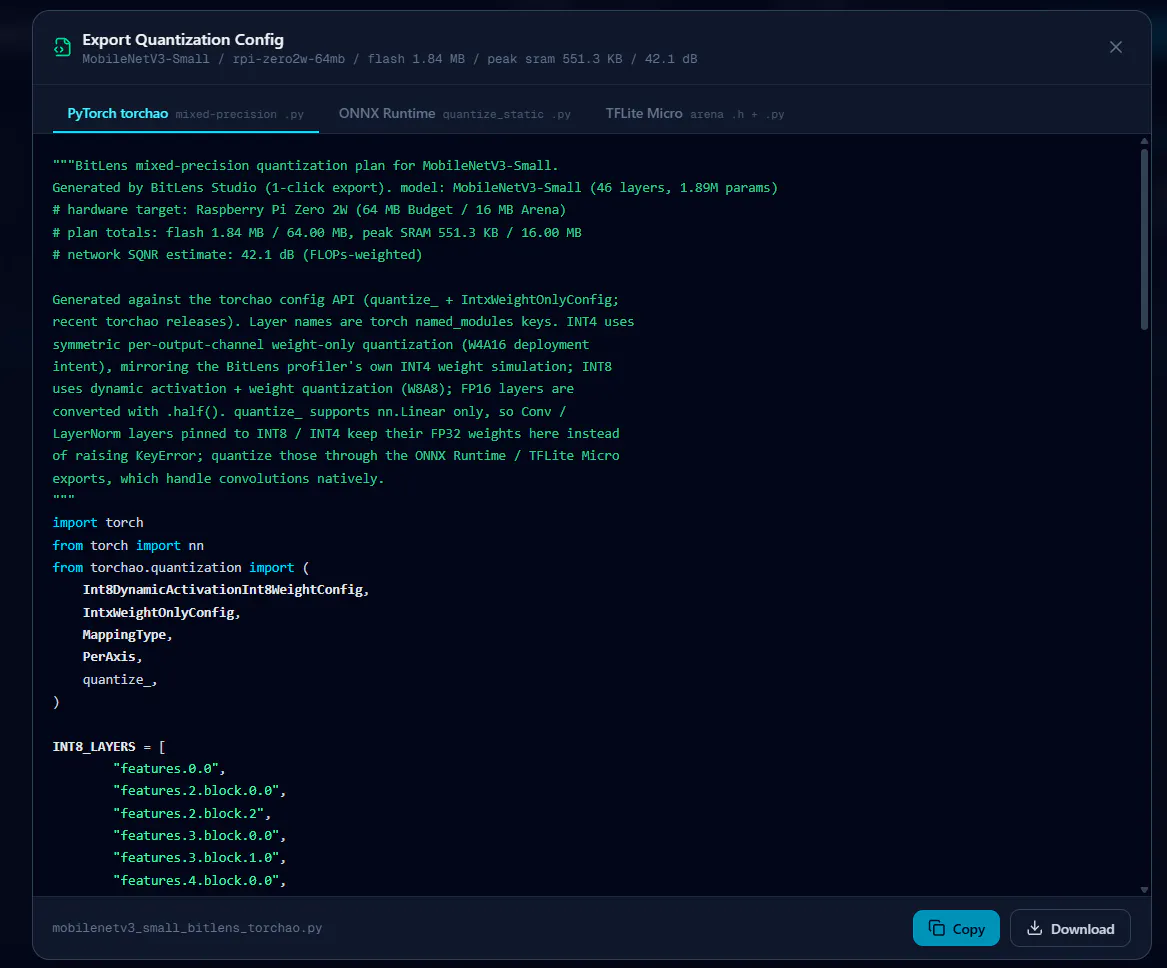Click the code view scrollbar thumb
1167x968 pixels.
1145,239
